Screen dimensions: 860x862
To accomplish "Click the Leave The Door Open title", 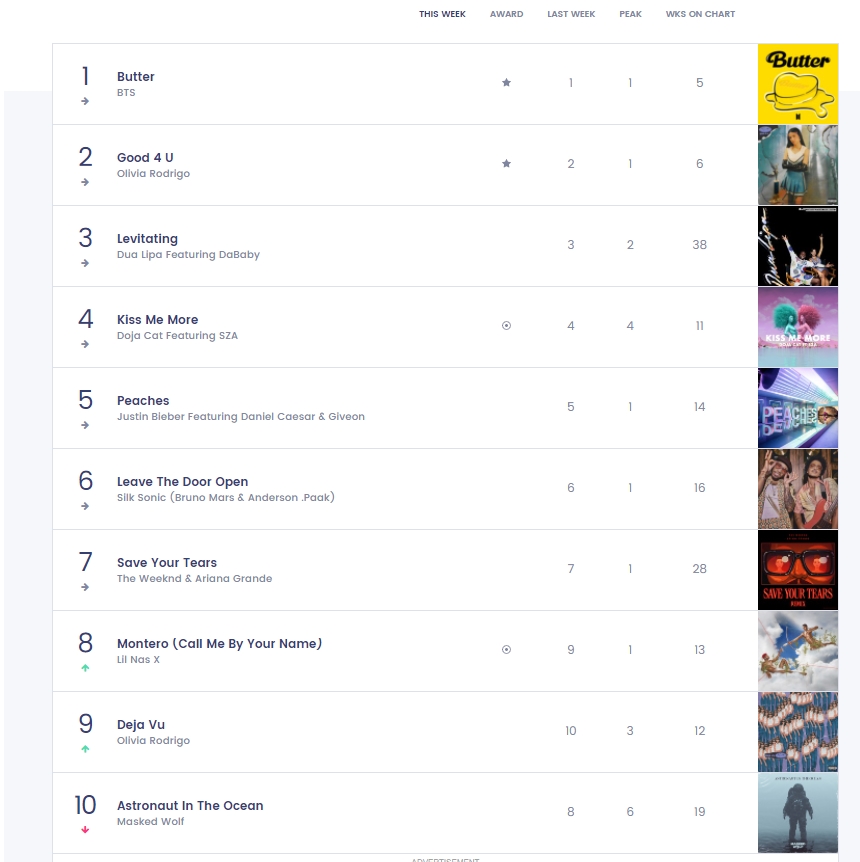I will click(x=183, y=482).
